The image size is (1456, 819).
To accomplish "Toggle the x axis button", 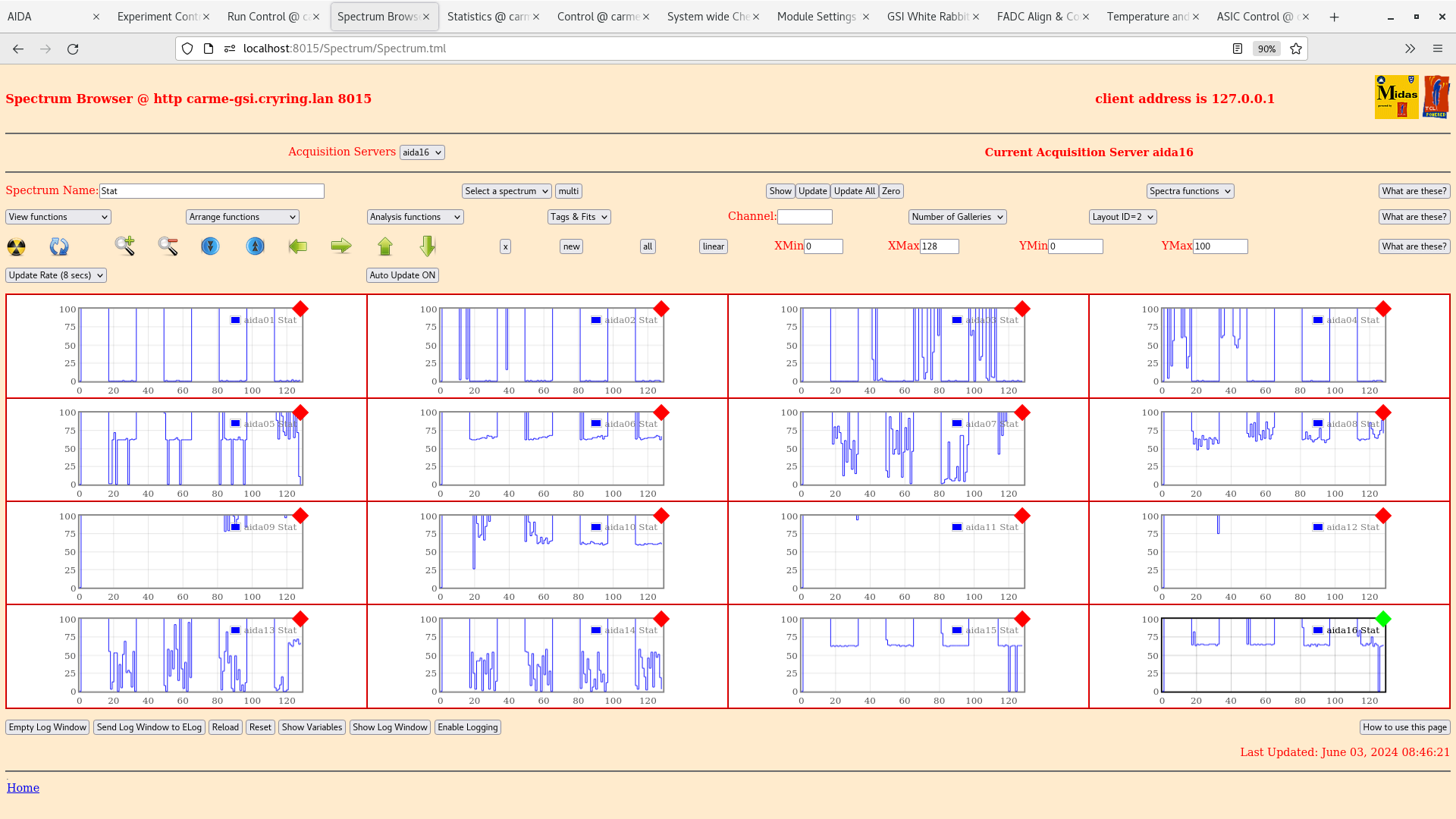I will click(x=504, y=246).
